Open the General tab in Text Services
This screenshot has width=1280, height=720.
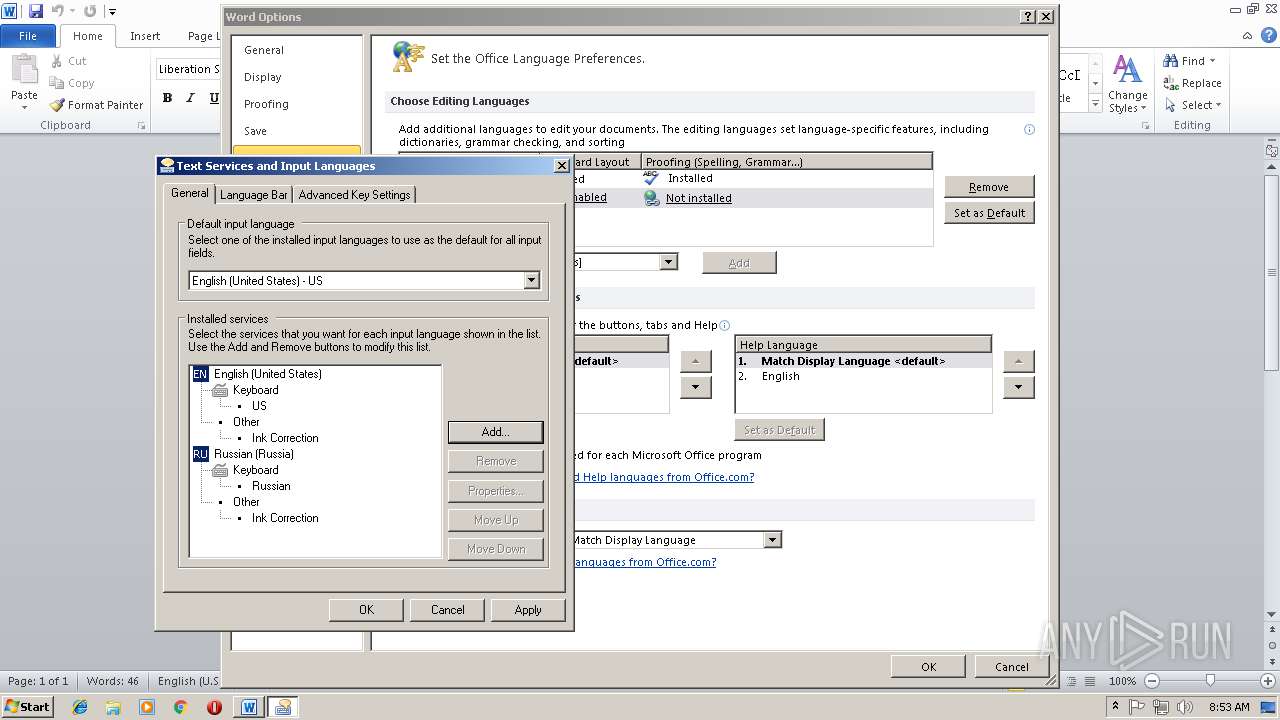(189, 193)
